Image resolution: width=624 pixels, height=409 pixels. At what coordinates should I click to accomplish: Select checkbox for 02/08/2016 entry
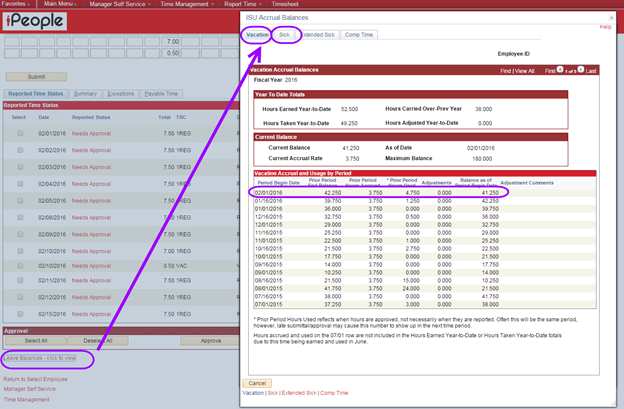[20, 217]
